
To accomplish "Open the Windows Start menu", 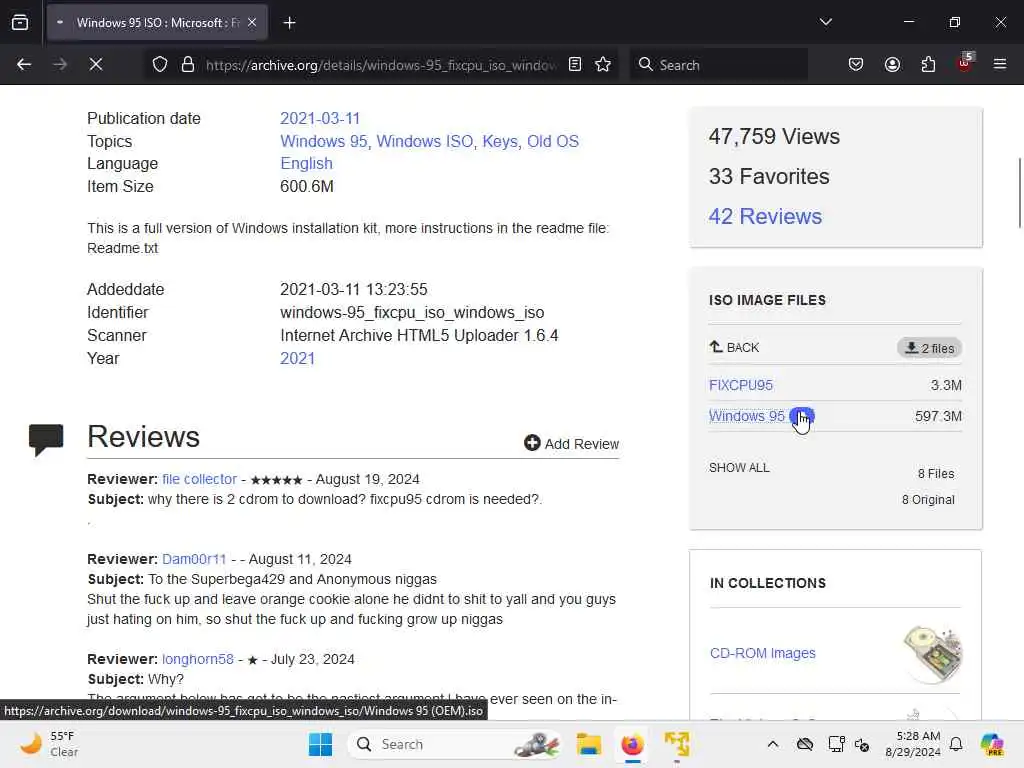I will coord(320,744).
